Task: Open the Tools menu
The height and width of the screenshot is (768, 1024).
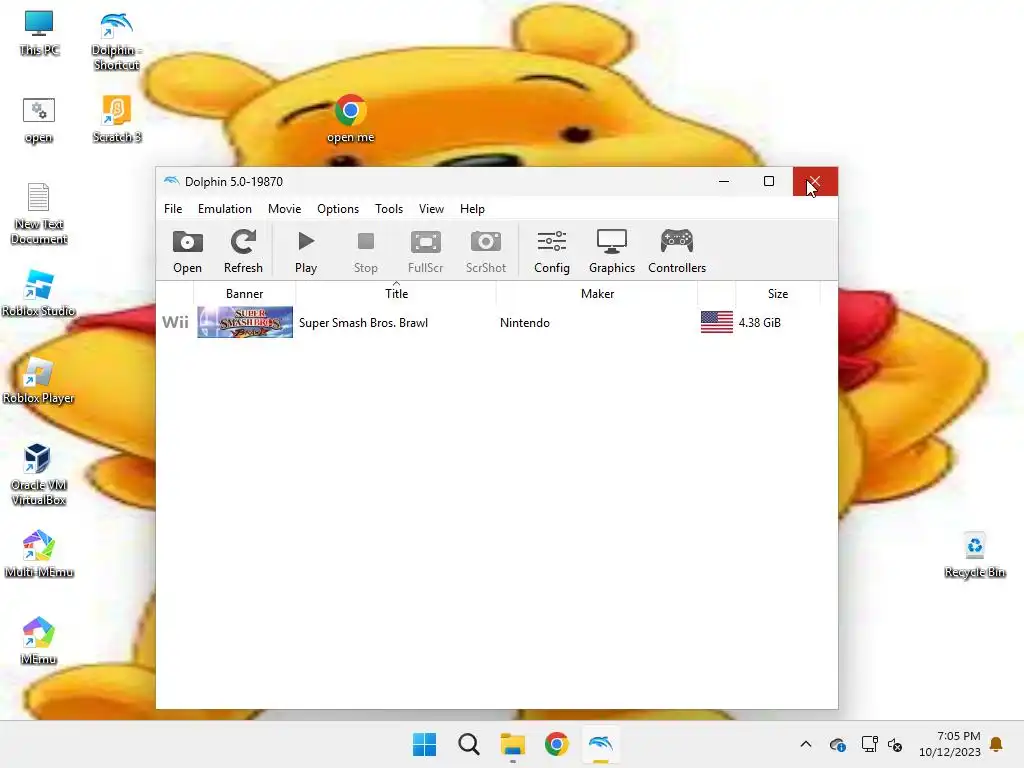Action: (389, 209)
